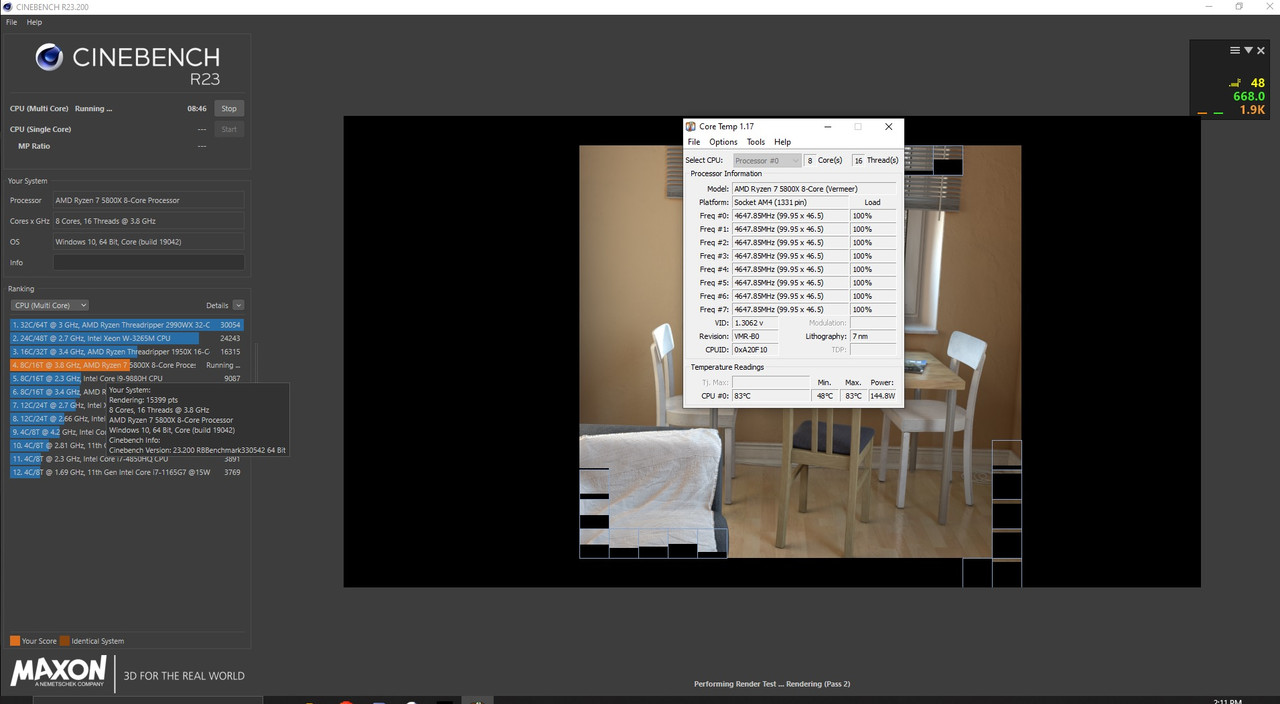The image size is (1280, 704).
Task: Open the File menu in Cinebench
Action: 12,22
